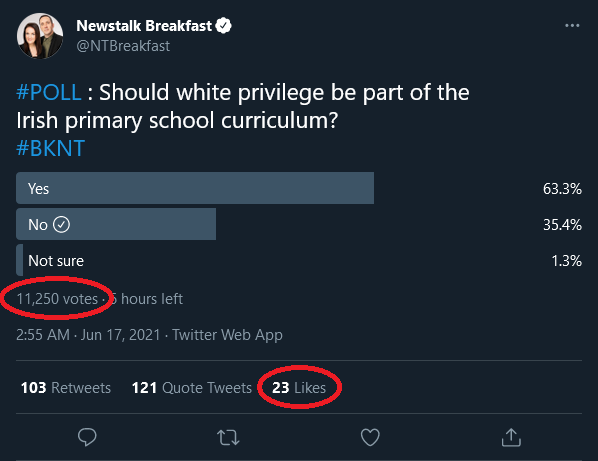598x461 pixels.
Task: Click the checkmark icon beside No option
Action: click(61, 225)
